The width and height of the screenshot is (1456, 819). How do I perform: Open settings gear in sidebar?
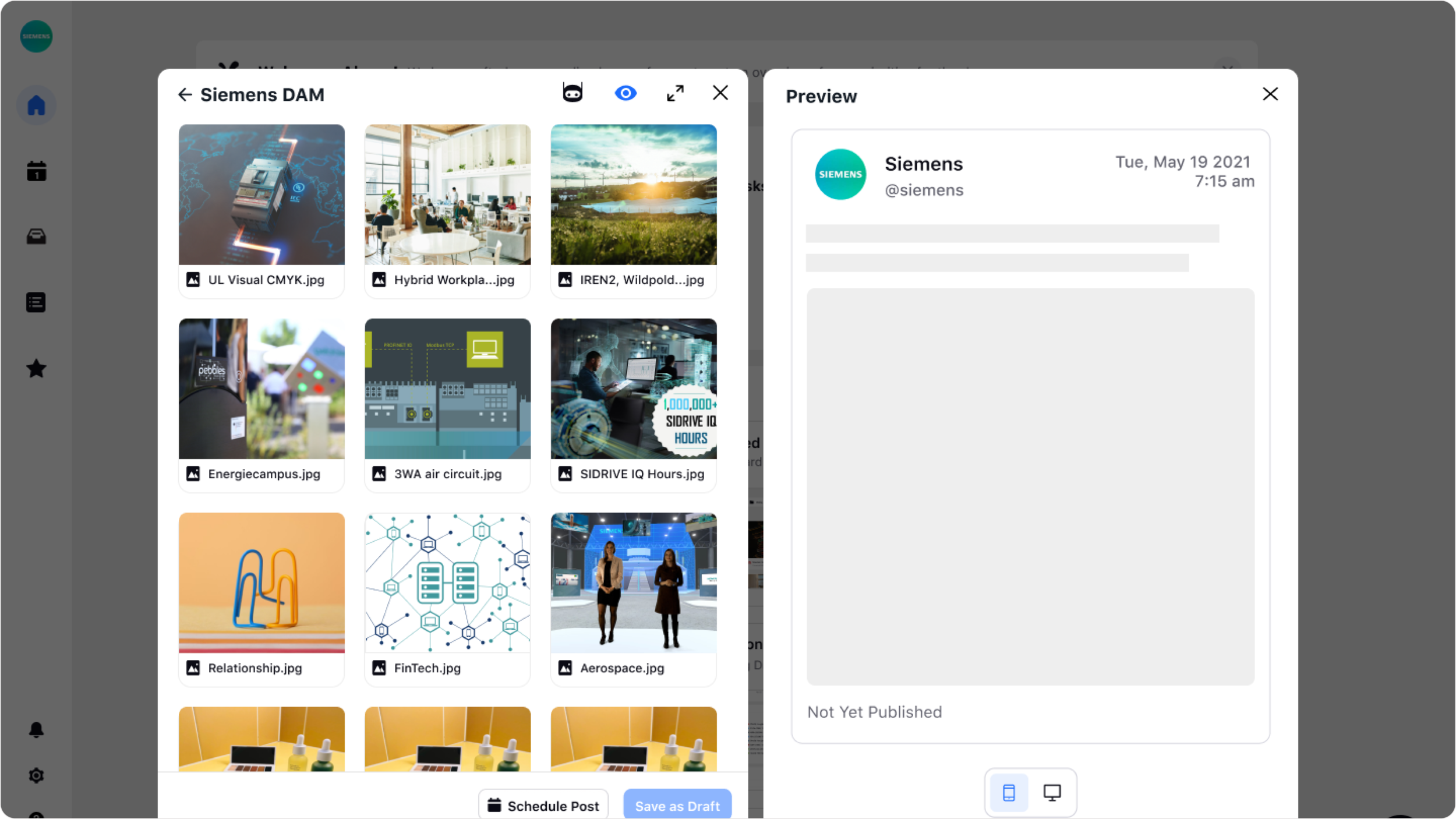tap(36, 775)
